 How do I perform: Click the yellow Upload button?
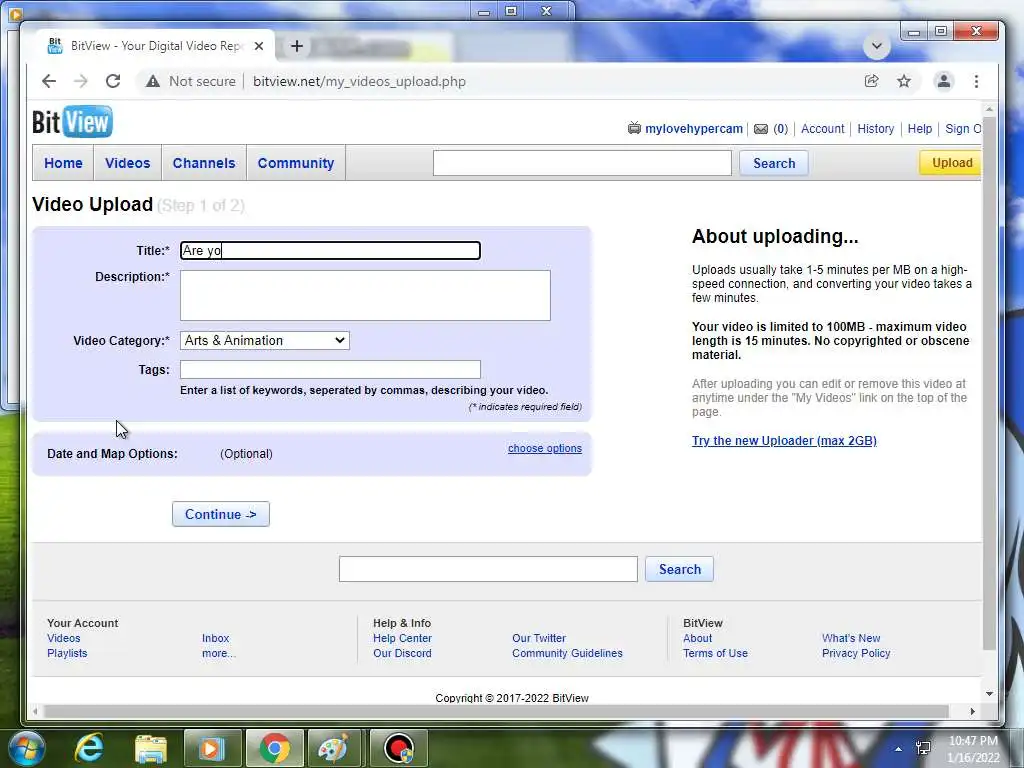pyautogui.click(x=951, y=163)
